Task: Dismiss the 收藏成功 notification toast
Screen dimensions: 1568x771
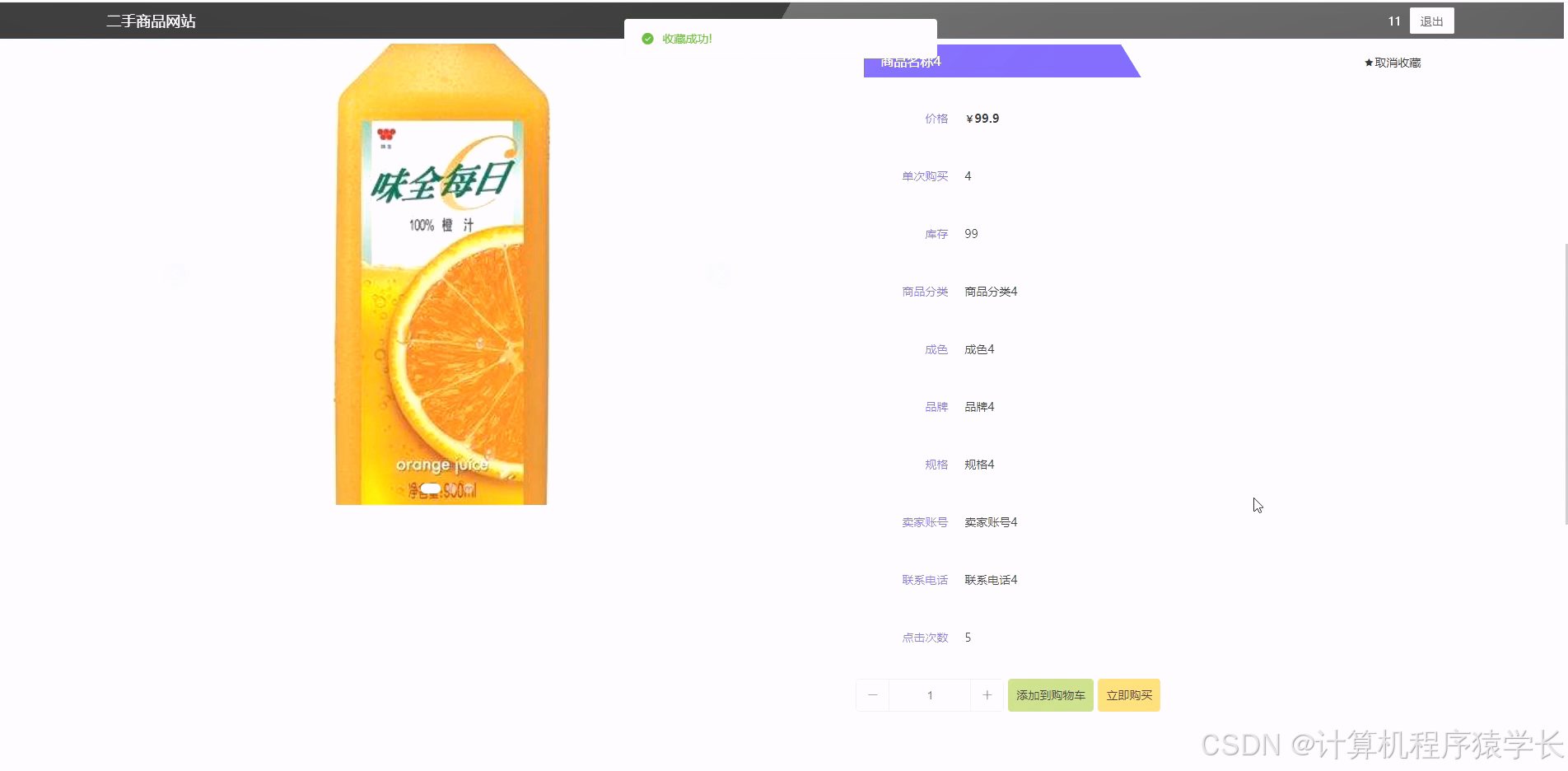Action: point(780,39)
